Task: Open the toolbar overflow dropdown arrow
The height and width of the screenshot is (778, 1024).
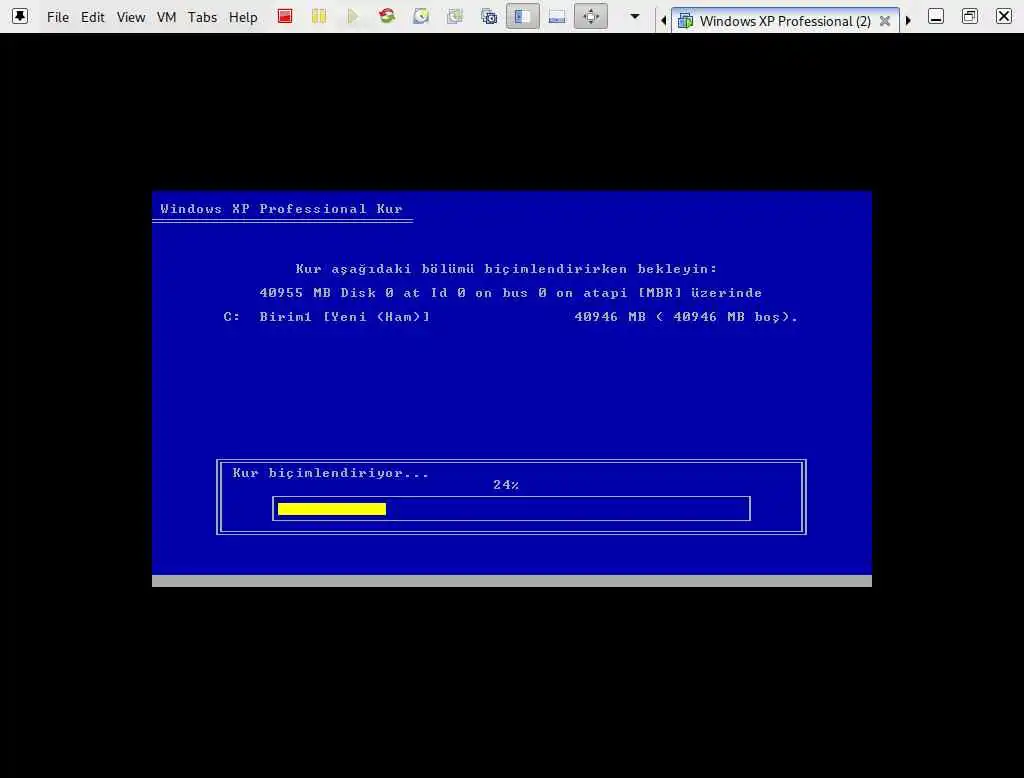Action: [x=634, y=16]
